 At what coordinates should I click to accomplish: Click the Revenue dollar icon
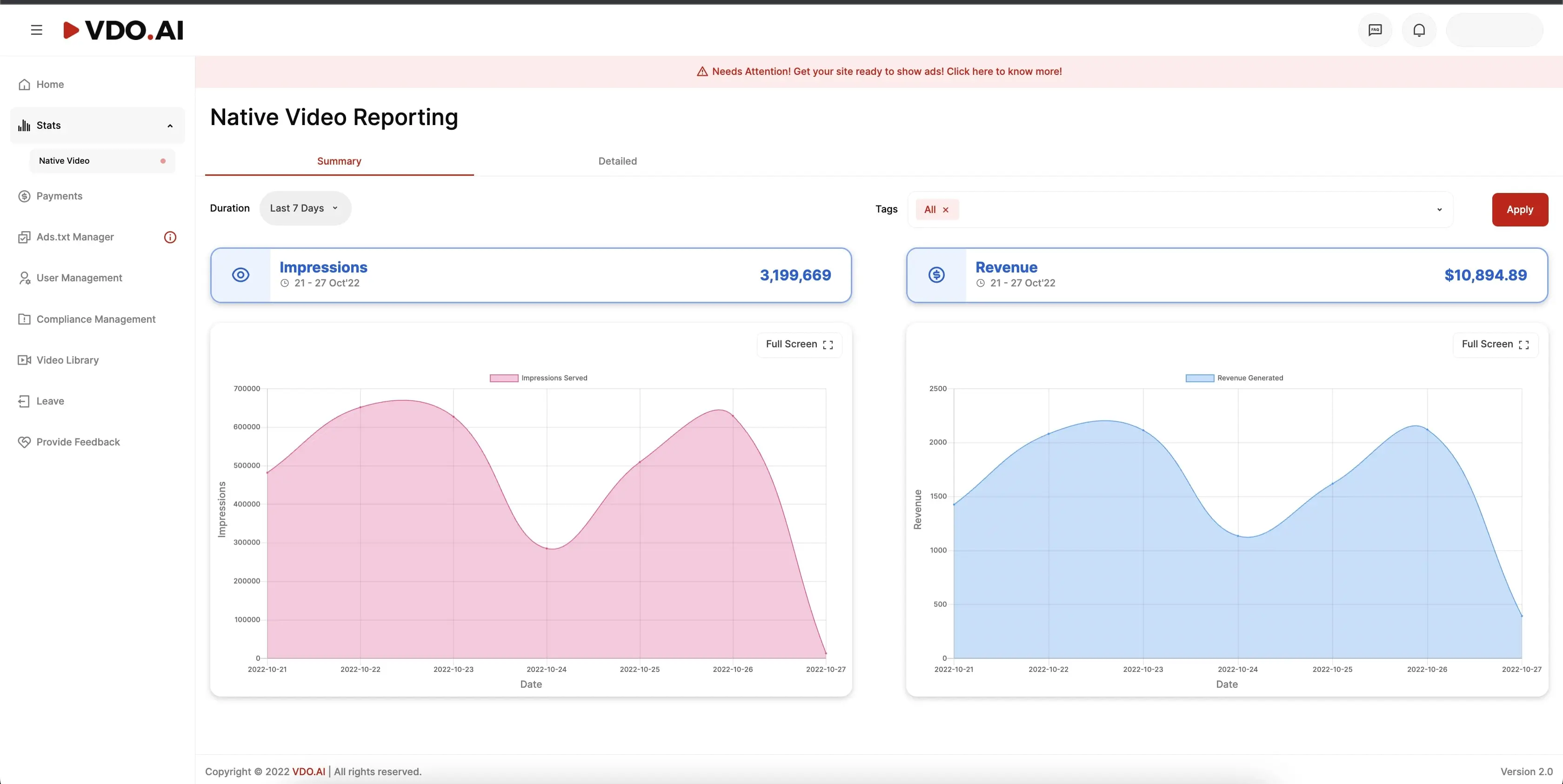[936, 275]
